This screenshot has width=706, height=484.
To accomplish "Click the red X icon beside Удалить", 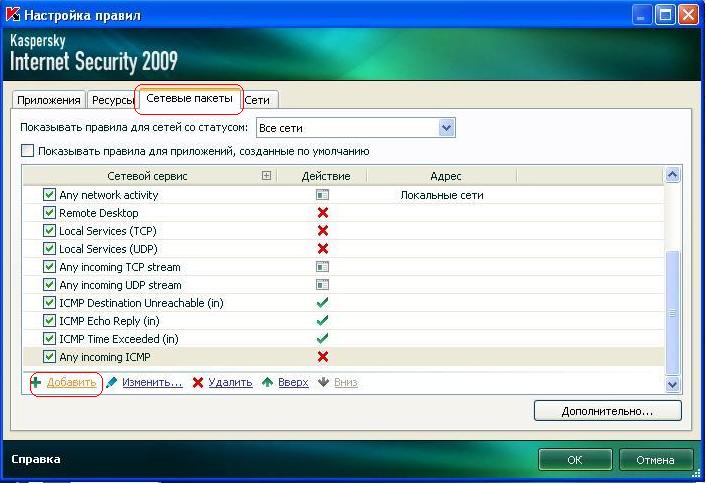I will coord(198,383).
